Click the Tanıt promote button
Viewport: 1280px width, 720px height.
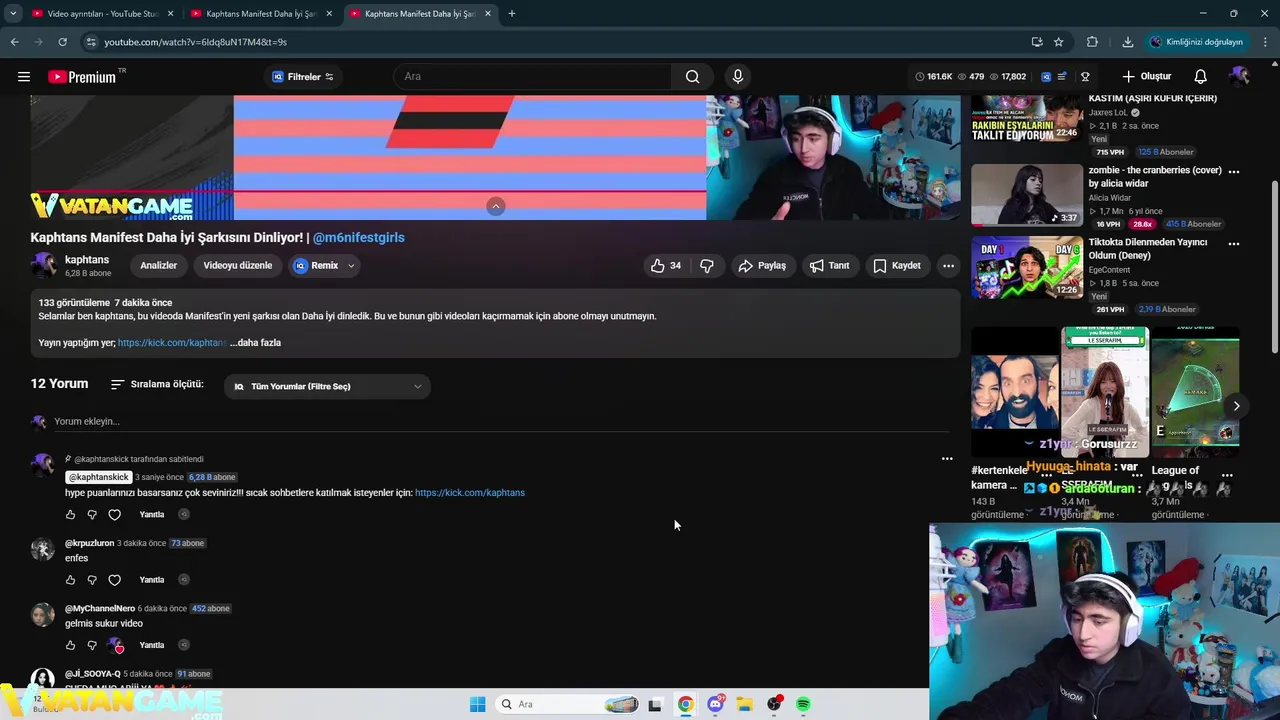[830, 266]
